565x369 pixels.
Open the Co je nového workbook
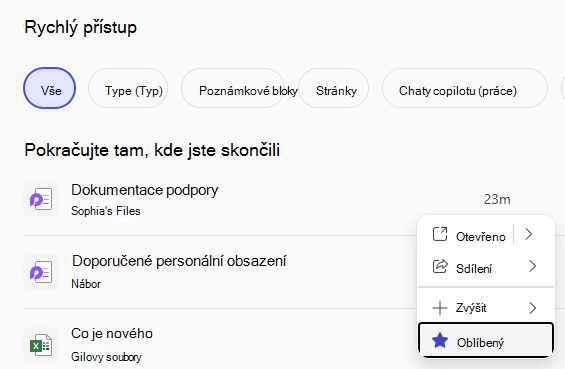point(112,334)
